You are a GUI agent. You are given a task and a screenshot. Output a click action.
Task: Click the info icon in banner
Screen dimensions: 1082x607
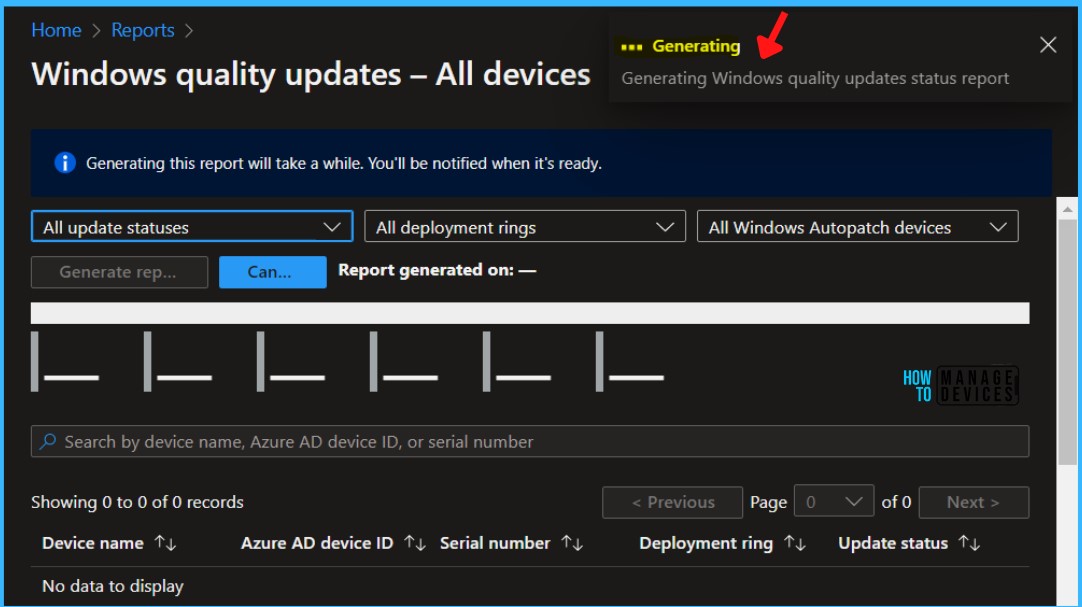click(x=65, y=163)
